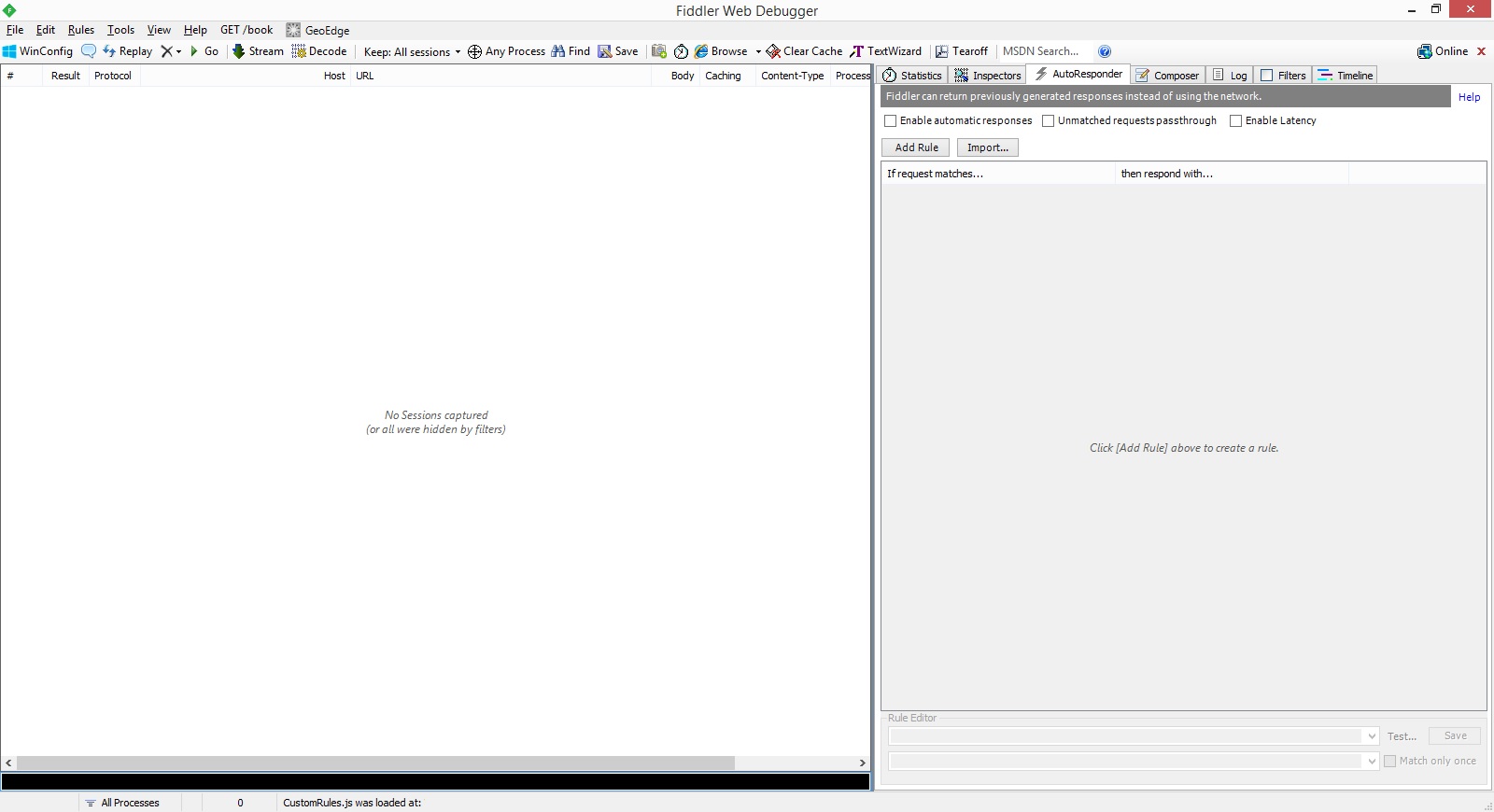
Task: Click the Add Rule button
Action: click(916, 147)
